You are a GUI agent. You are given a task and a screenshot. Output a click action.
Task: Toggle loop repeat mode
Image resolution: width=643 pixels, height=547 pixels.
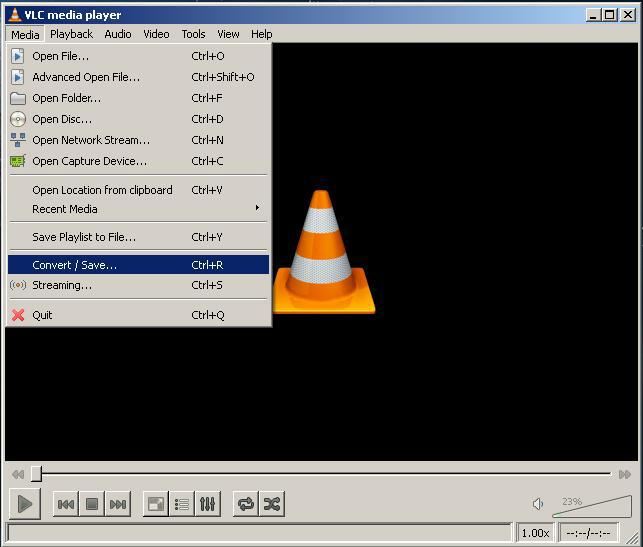coord(246,504)
